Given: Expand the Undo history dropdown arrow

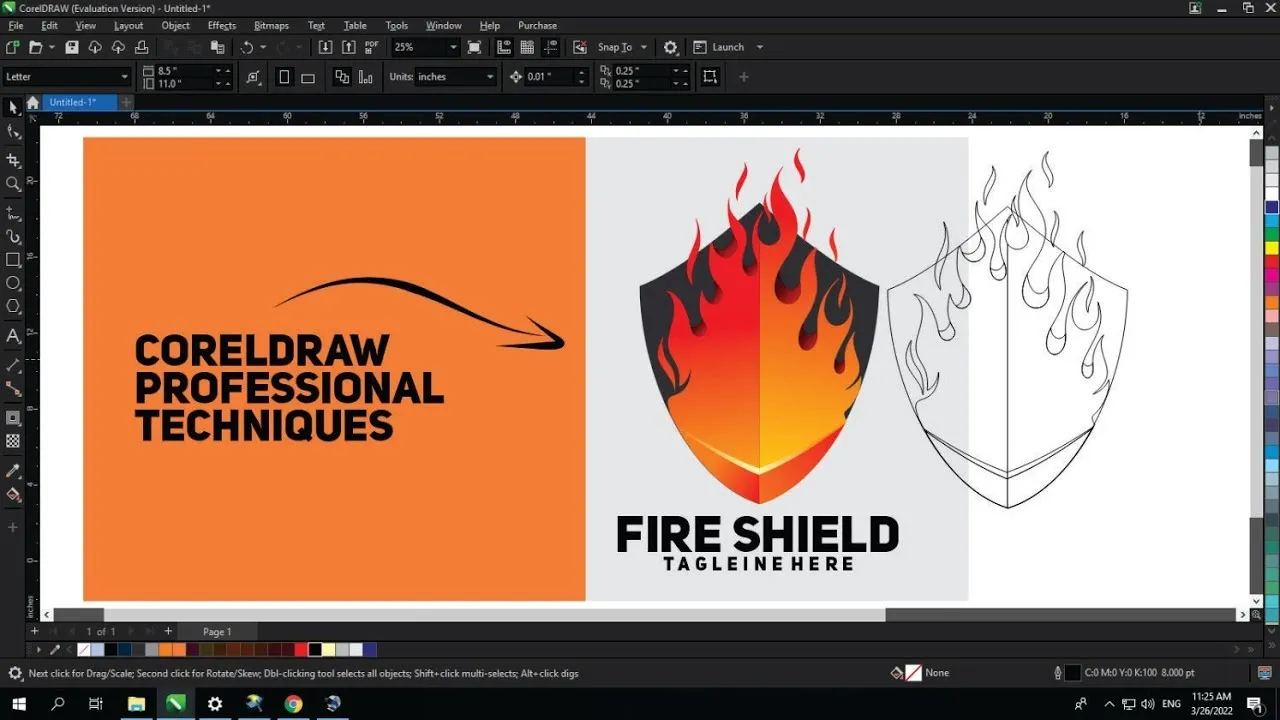Looking at the screenshot, I should coord(263,47).
